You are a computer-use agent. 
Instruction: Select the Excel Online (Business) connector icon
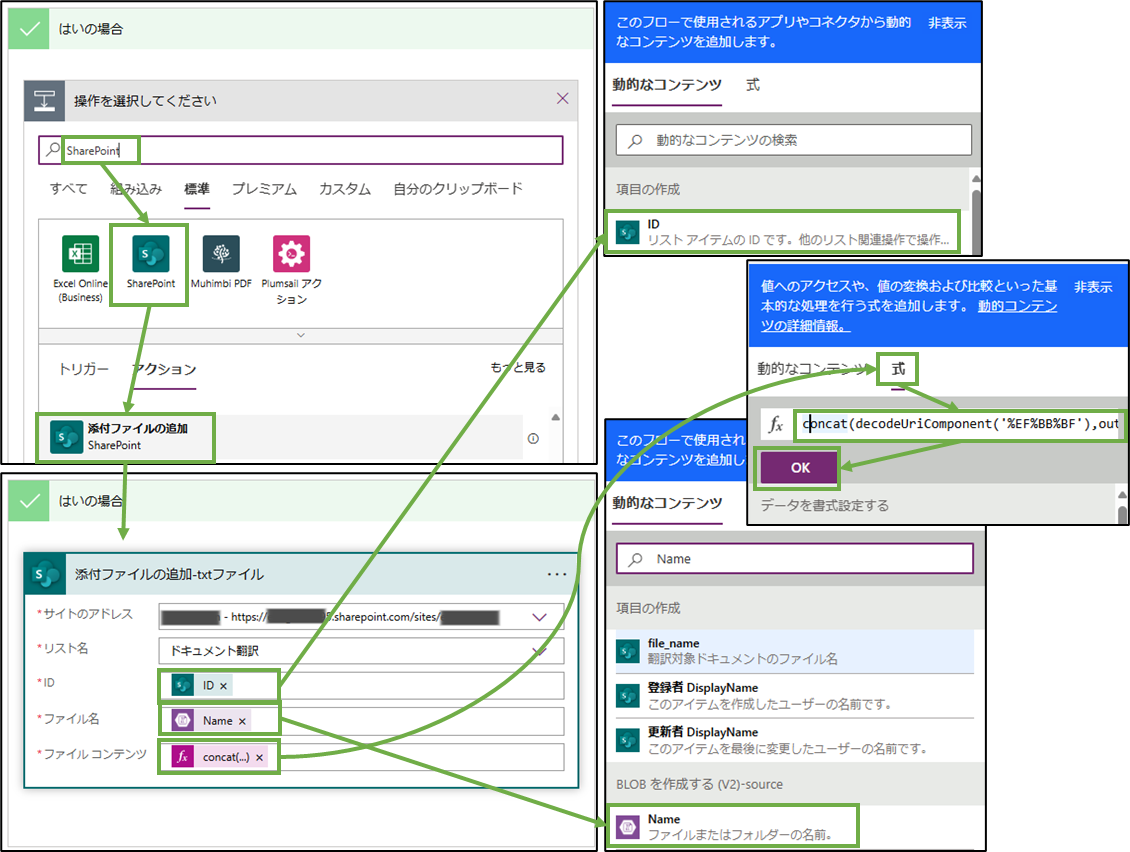pyautogui.click(x=80, y=254)
